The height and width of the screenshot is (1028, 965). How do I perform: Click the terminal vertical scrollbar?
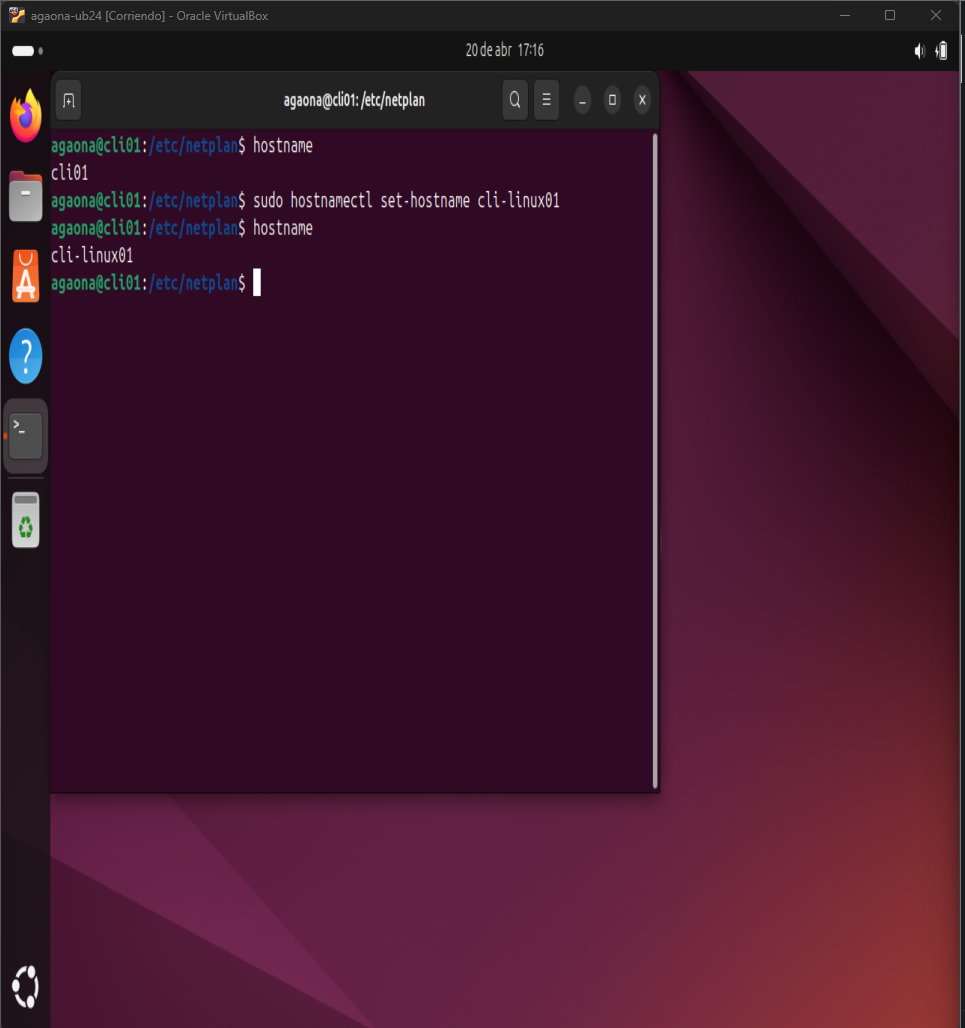(655, 460)
